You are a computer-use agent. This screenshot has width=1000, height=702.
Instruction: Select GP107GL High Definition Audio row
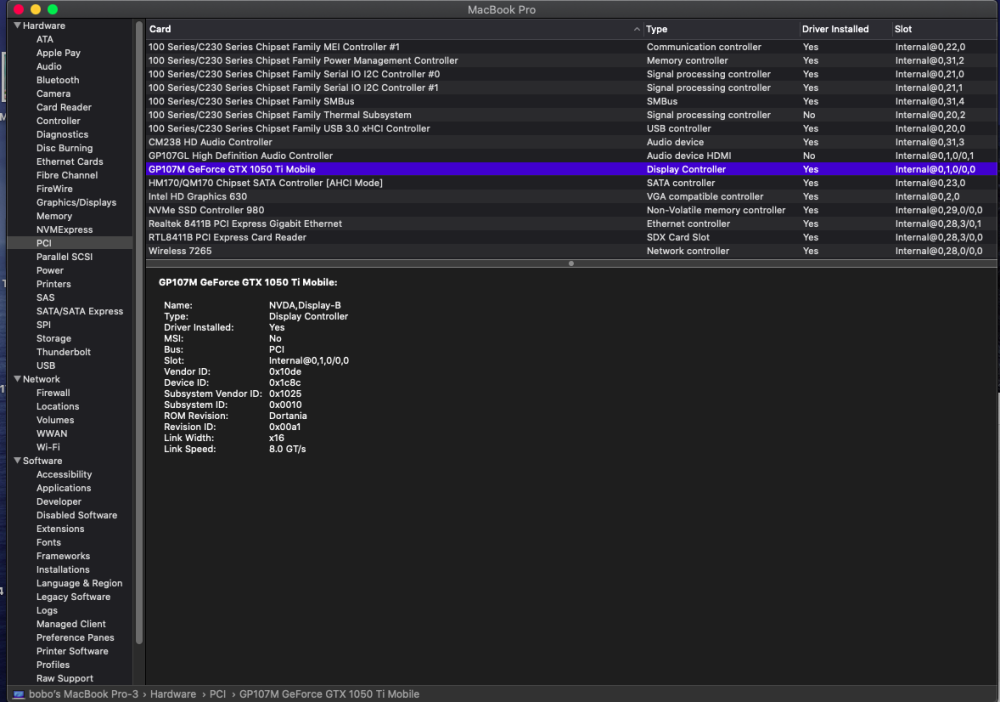[x=571, y=156]
